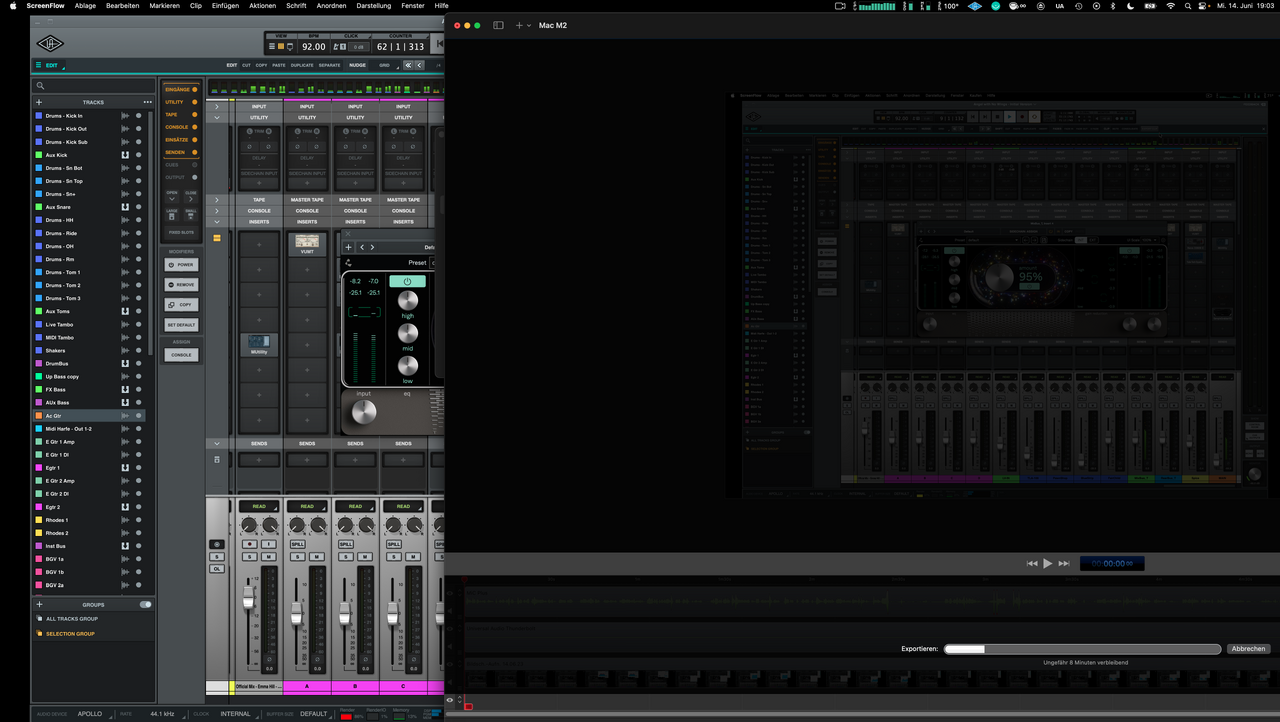Click waveform icon on Drums - Kick In
The height and width of the screenshot is (722, 1280).
point(125,116)
